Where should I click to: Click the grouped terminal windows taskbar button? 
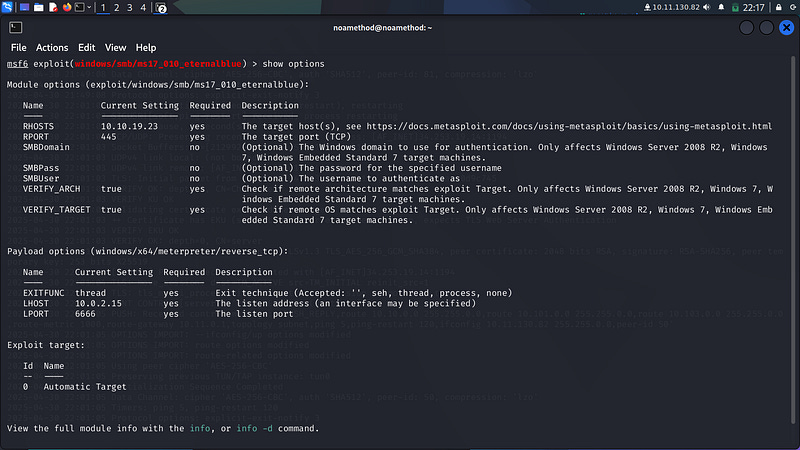[161, 8]
